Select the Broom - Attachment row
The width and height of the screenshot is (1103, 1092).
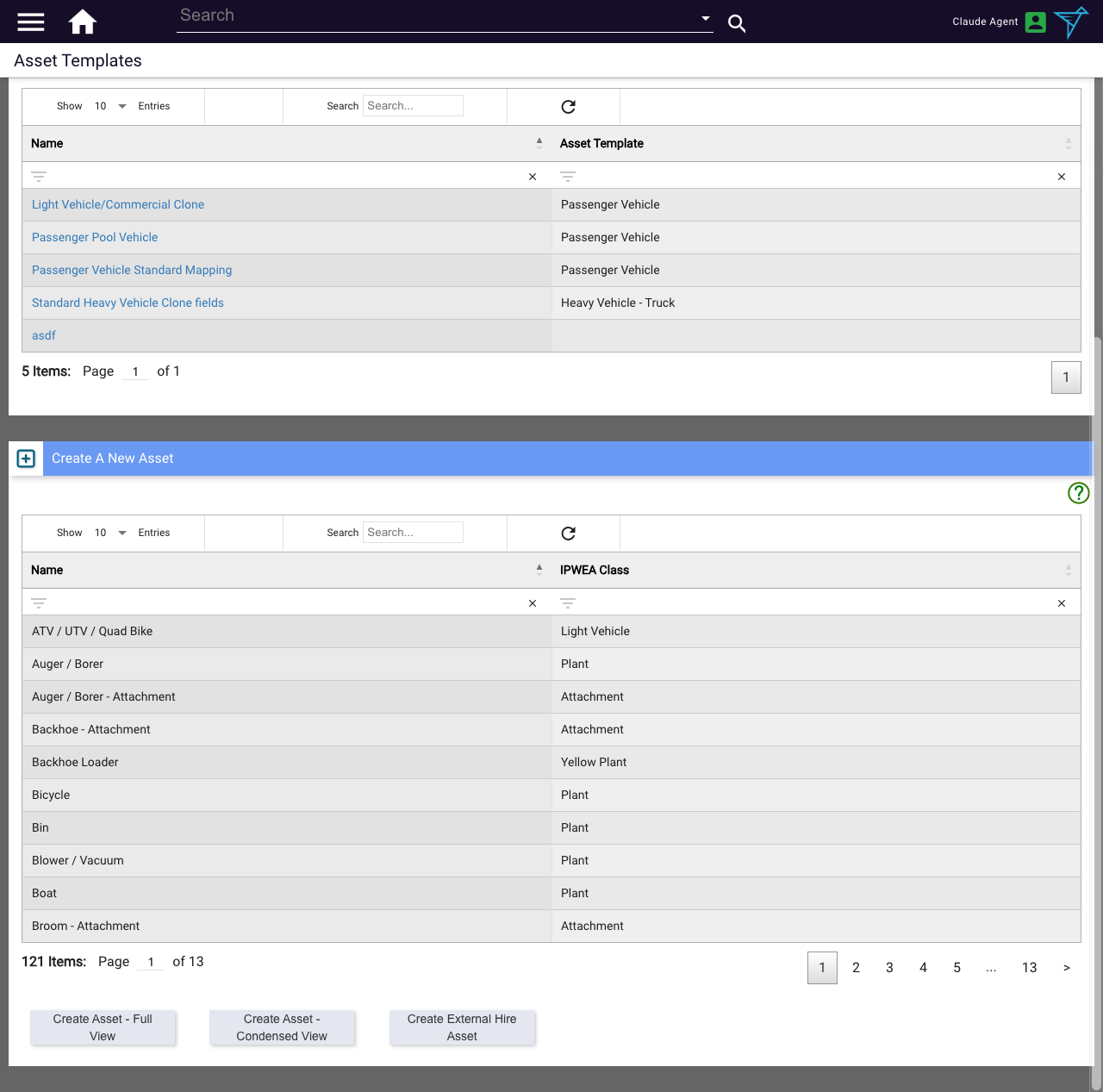[551, 927]
